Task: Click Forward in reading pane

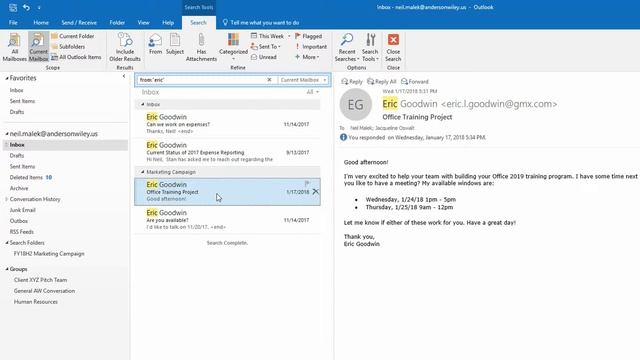Action: pos(415,82)
